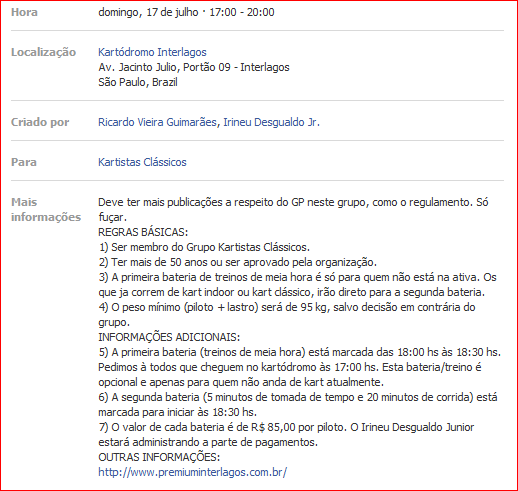Click the time range '17:00 - 20:00'
Screen dimensions: 518x491
click(242, 12)
